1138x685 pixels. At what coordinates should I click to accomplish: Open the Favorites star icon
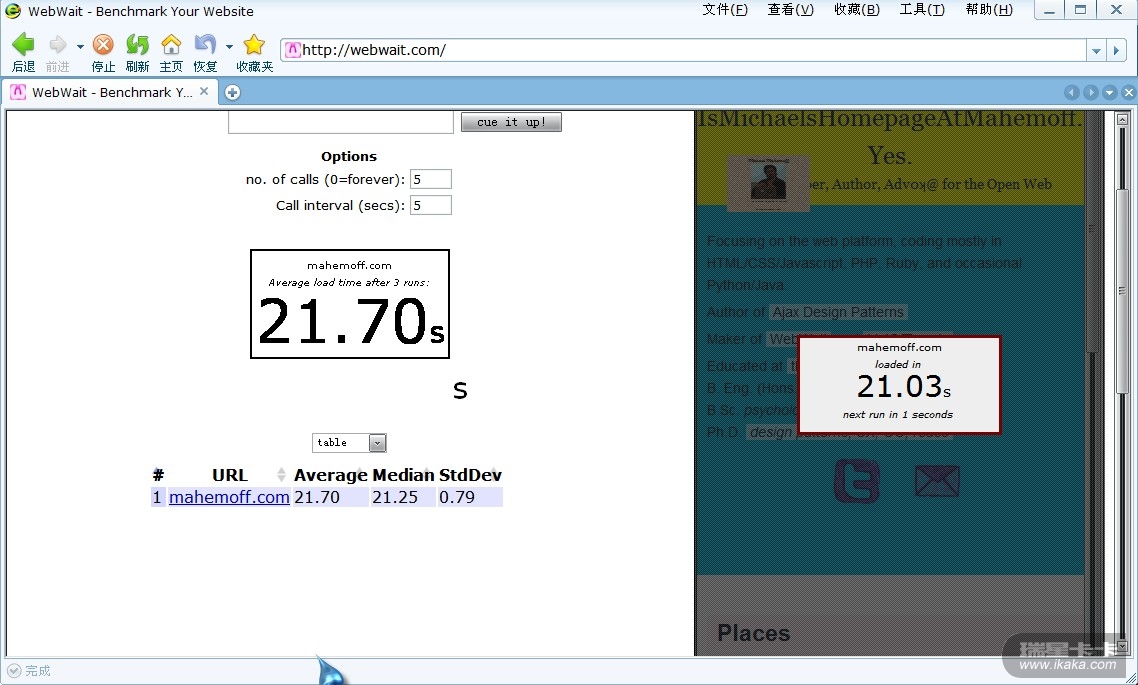pos(254,45)
